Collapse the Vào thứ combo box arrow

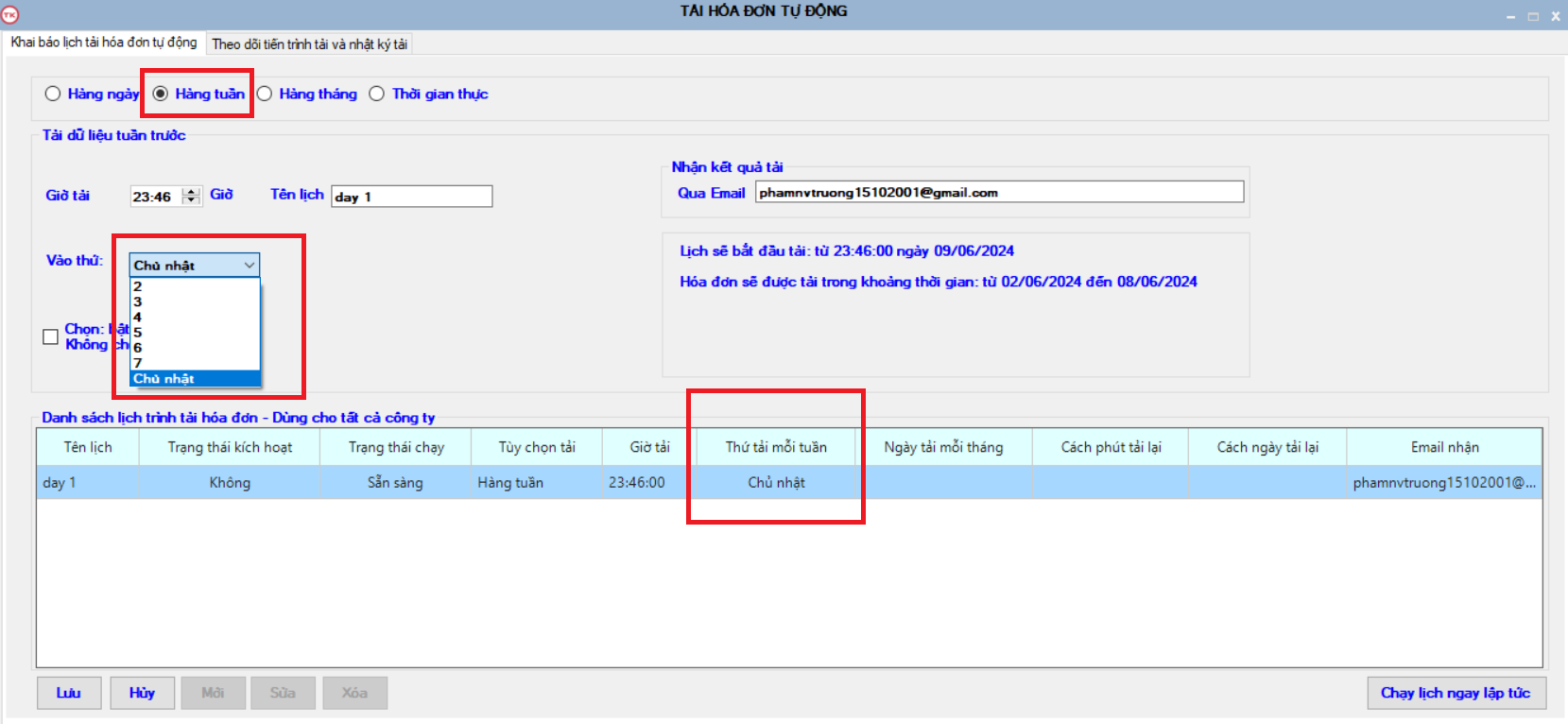click(x=249, y=266)
